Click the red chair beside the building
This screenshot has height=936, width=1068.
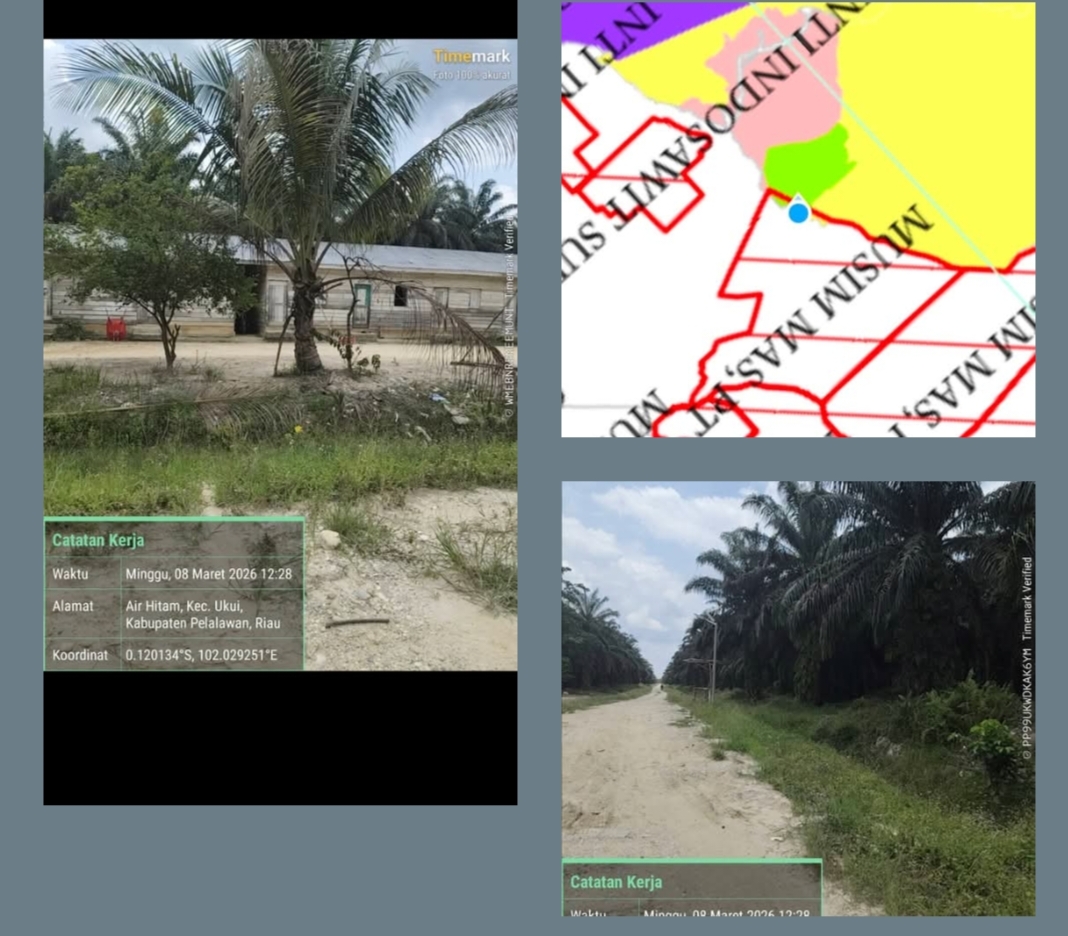pyautogui.click(x=117, y=328)
